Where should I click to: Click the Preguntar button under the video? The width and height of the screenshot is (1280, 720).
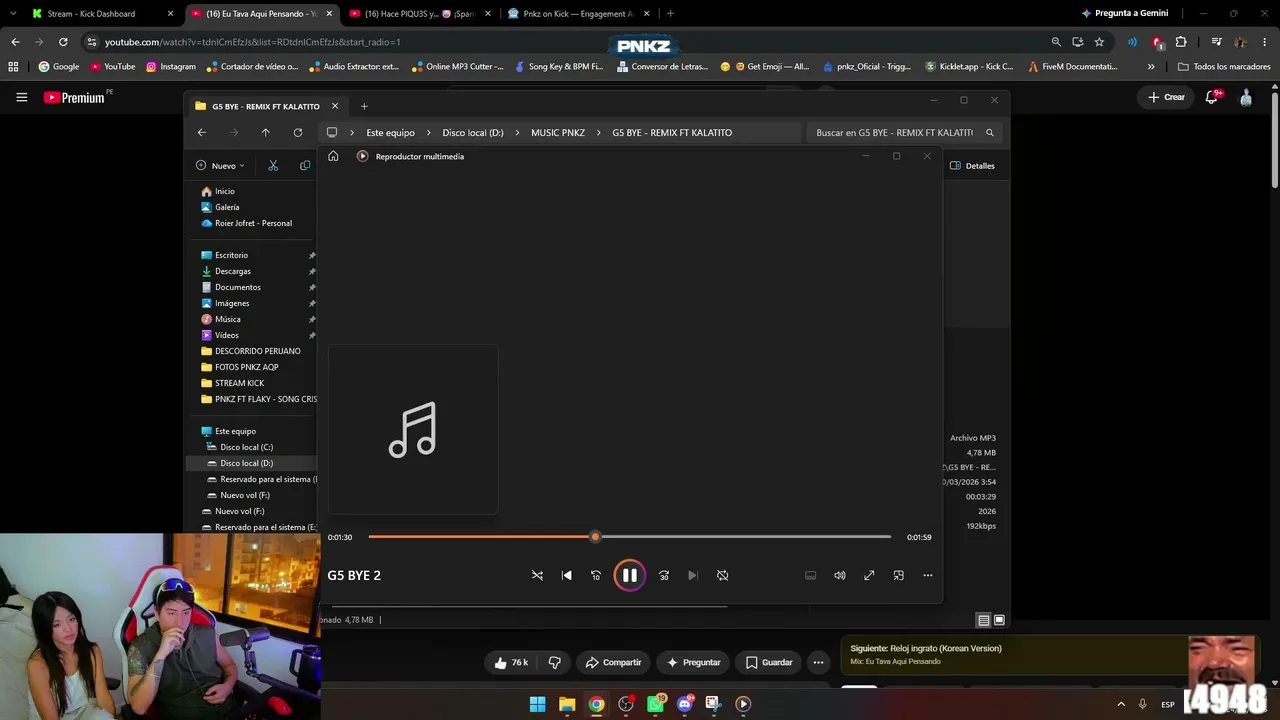pyautogui.click(x=693, y=662)
